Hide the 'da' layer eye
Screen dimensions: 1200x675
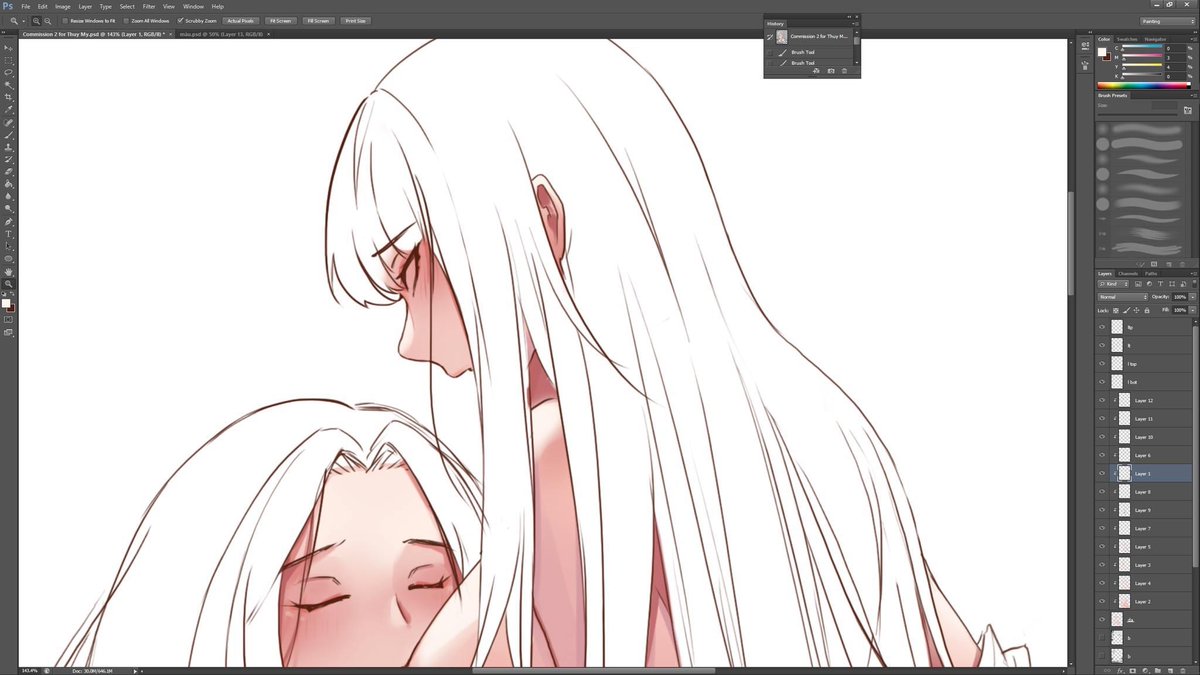pos(1103,620)
